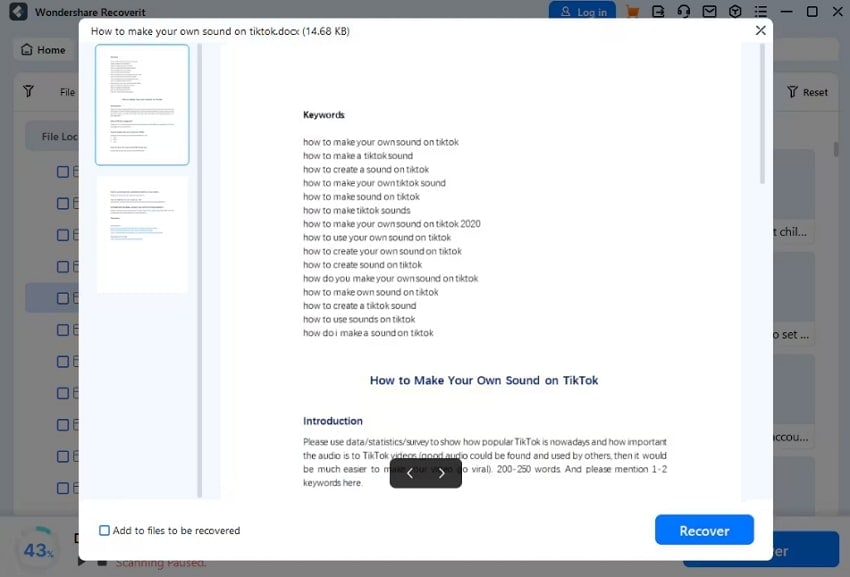This screenshot has height=577, width=850.
Task: Click line 'how to use sounds on tiktok'
Action: coord(359,319)
